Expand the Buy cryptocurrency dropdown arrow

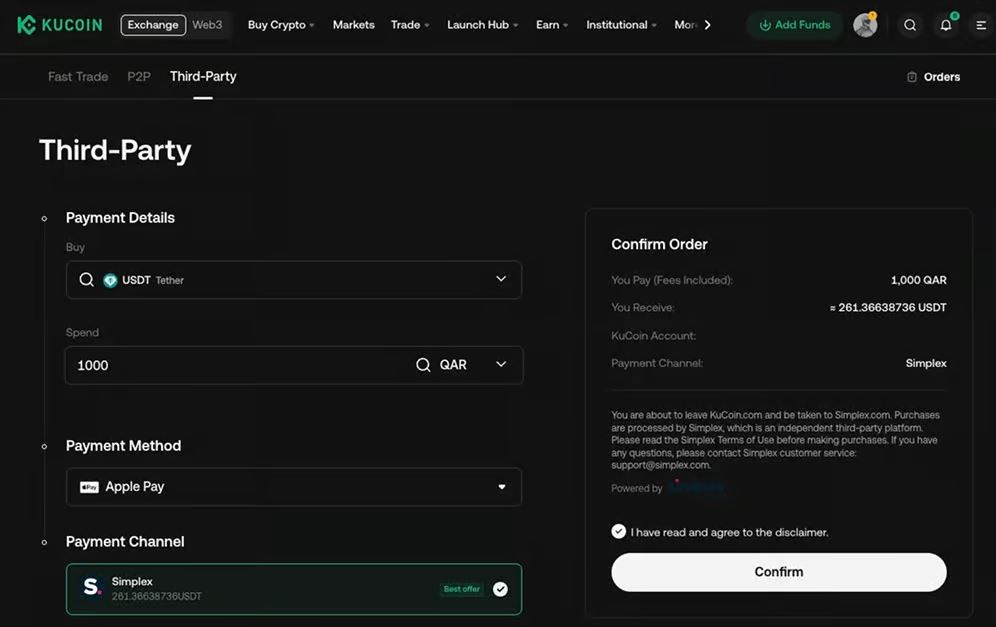501,279
